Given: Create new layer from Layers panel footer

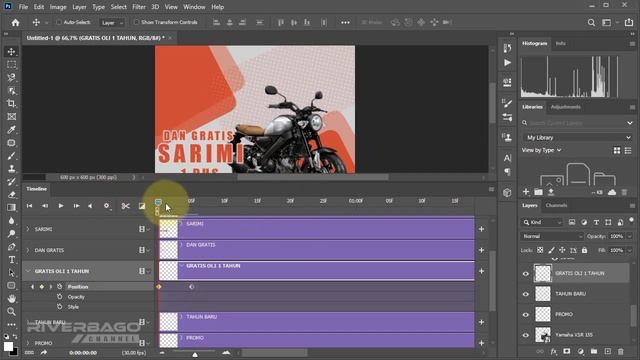Looking at the screenshot, I should click(x=608, y=351).
